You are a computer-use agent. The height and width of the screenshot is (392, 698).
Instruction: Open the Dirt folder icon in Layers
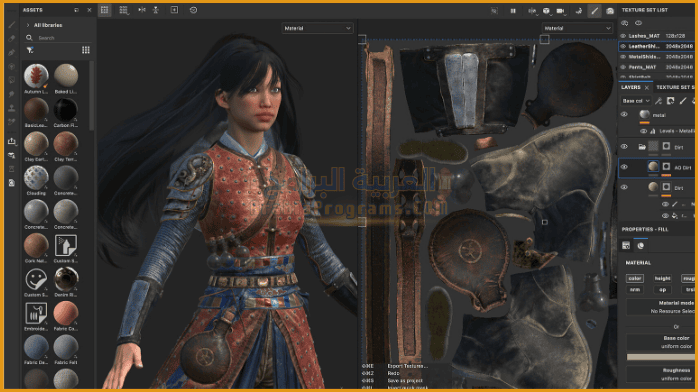[642, 146]
